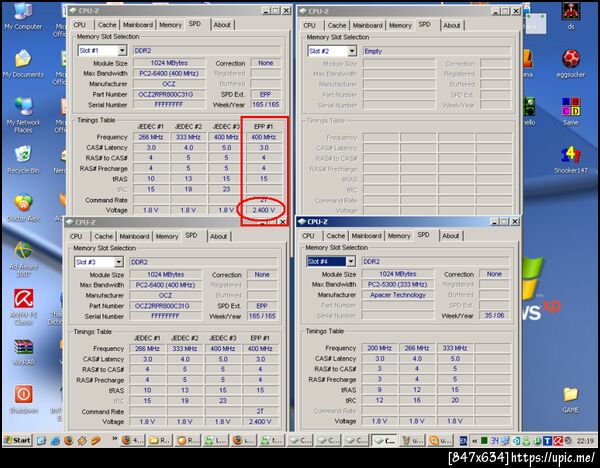
Task: Click the CPU-Z title bar icon in the Slot #2 window
Action: [303, 11]
